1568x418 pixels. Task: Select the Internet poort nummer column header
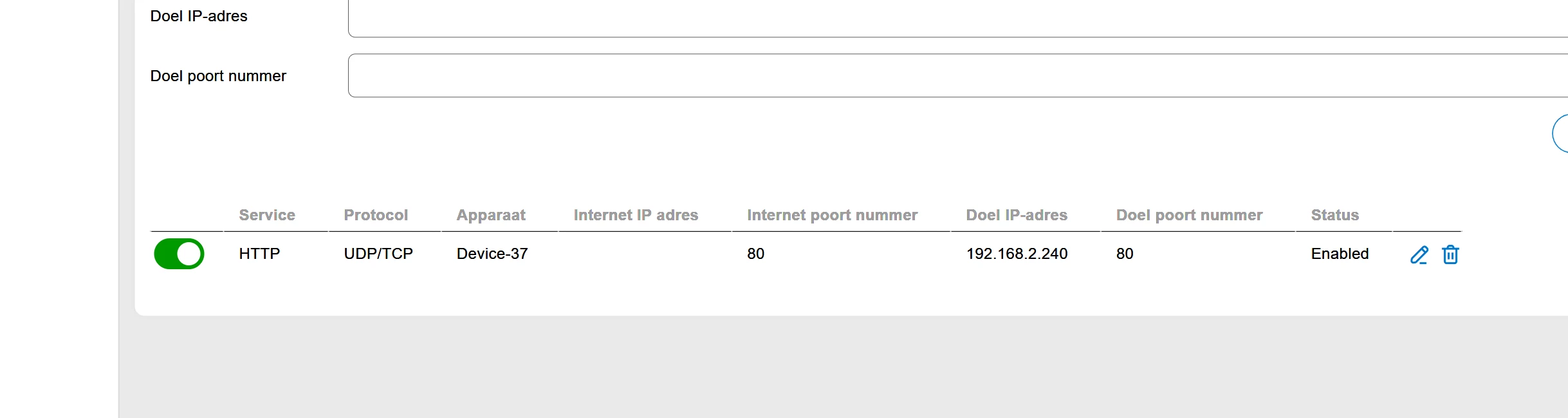[832, 215]
